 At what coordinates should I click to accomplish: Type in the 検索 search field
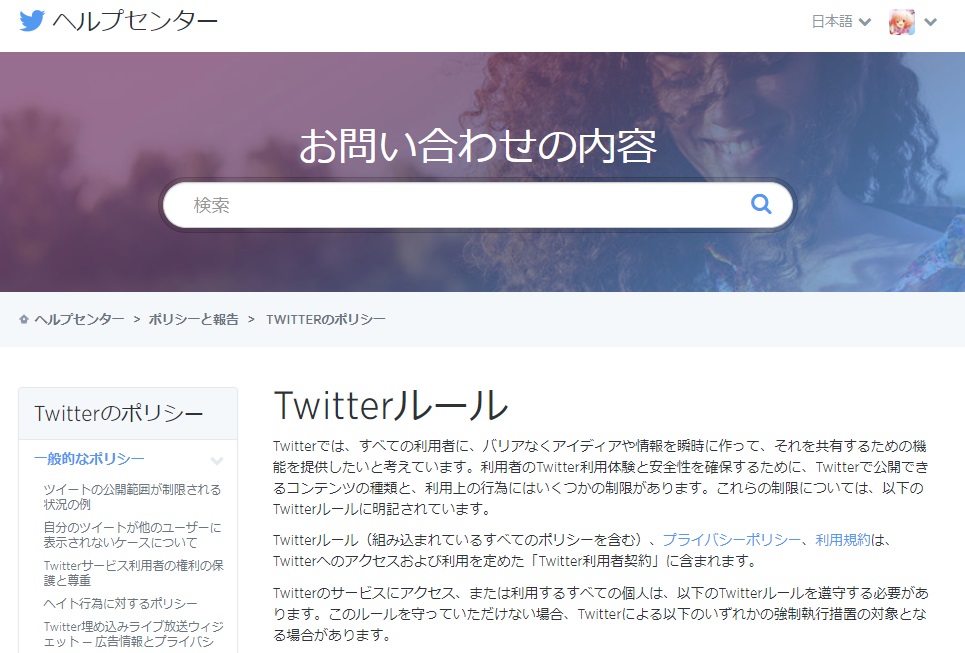coord(460,205)
